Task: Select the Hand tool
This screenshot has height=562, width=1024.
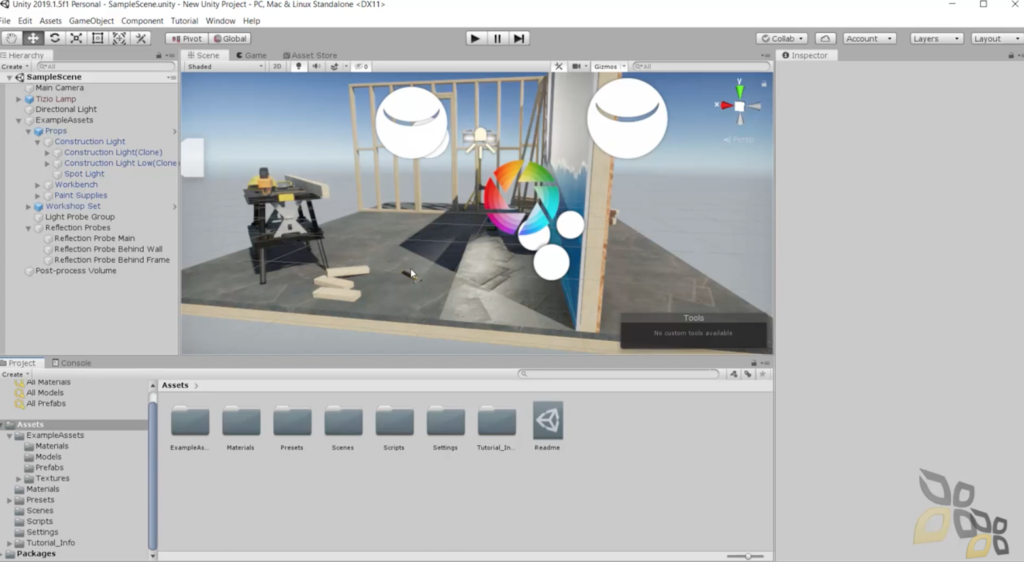Action: (x=11, y=39)
